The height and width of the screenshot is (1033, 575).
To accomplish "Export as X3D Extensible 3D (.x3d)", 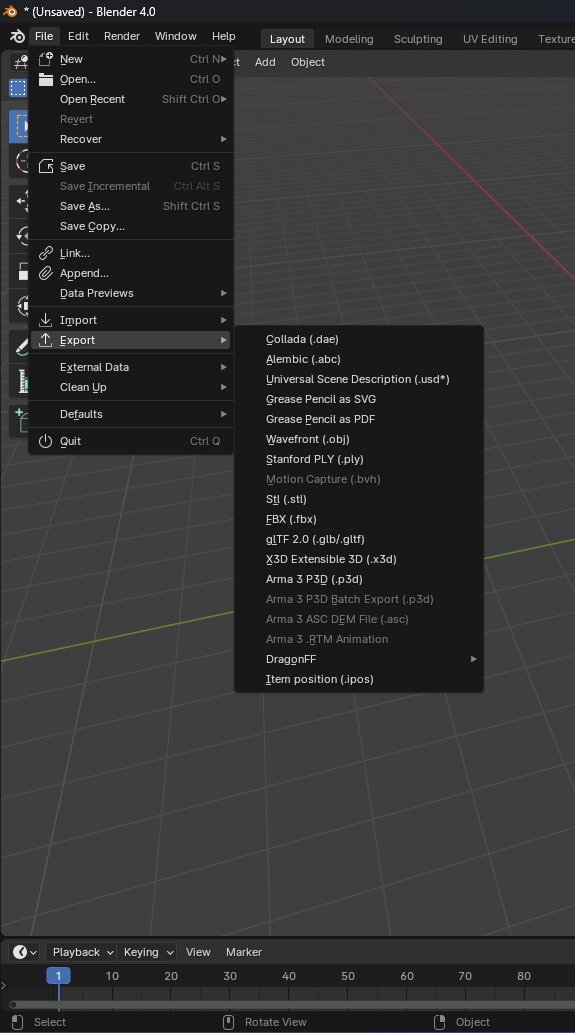I will (359, 559).
